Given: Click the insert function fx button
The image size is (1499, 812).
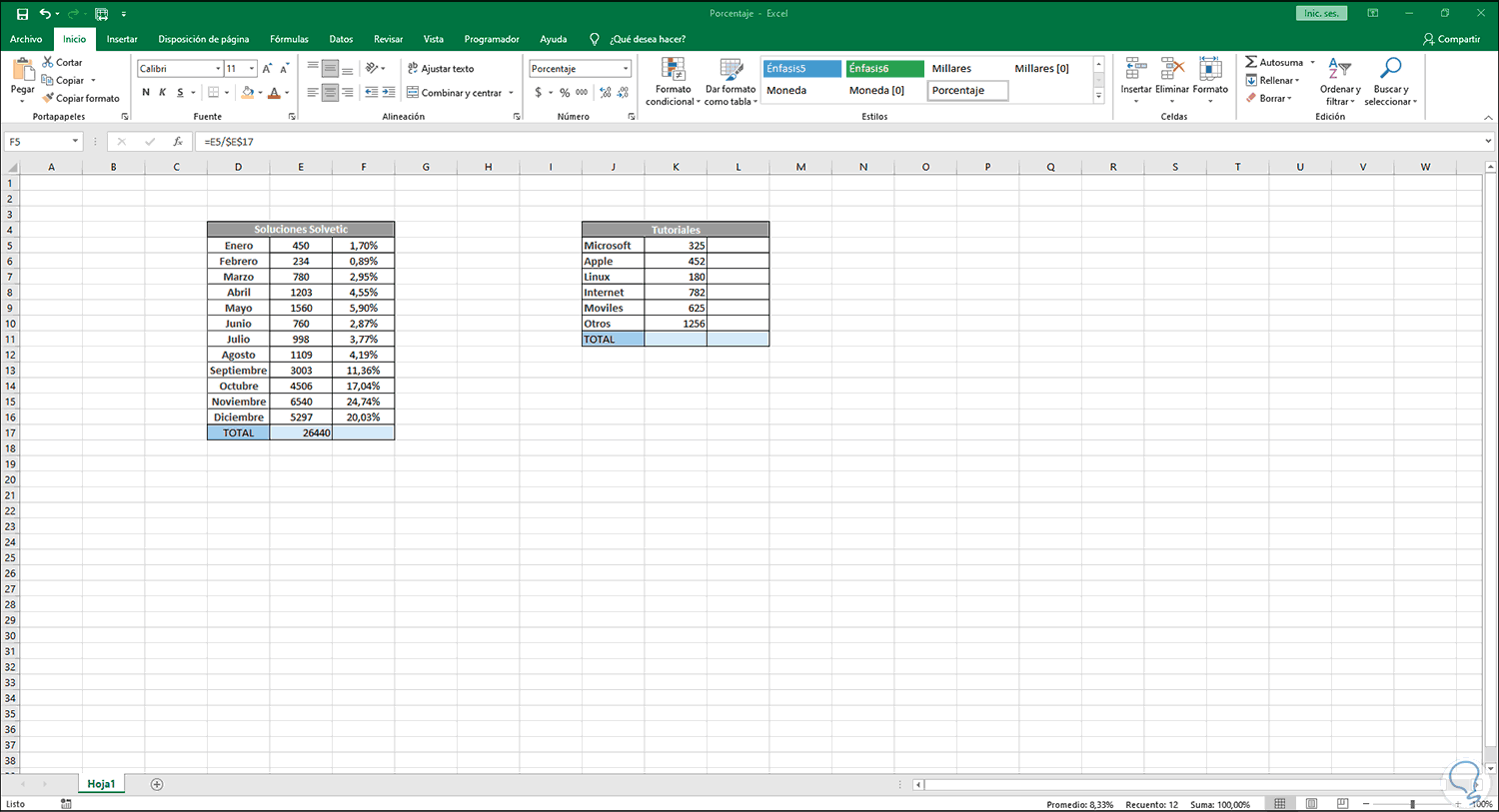Looking at the screenshot, I should [178, 142].
